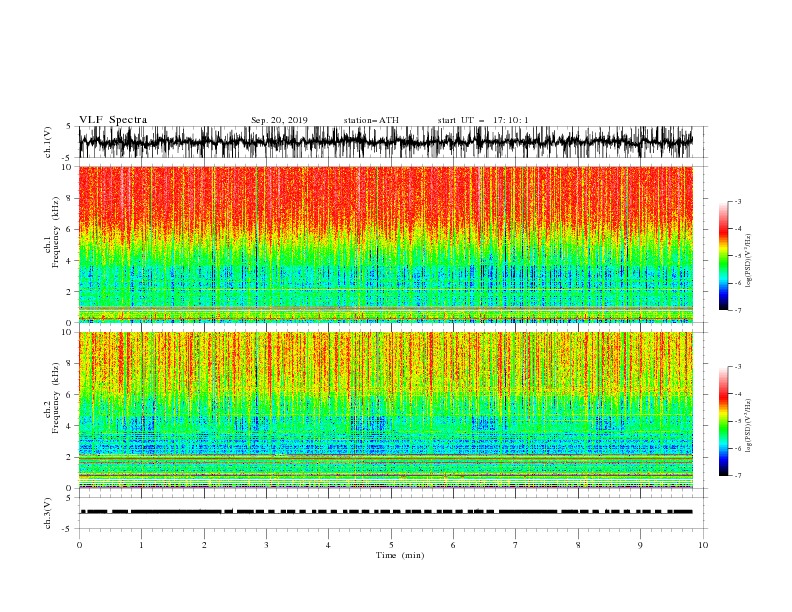Click the 'VLF Spectra' title text
The image size is (792, 612).
[x=113, y=120]
